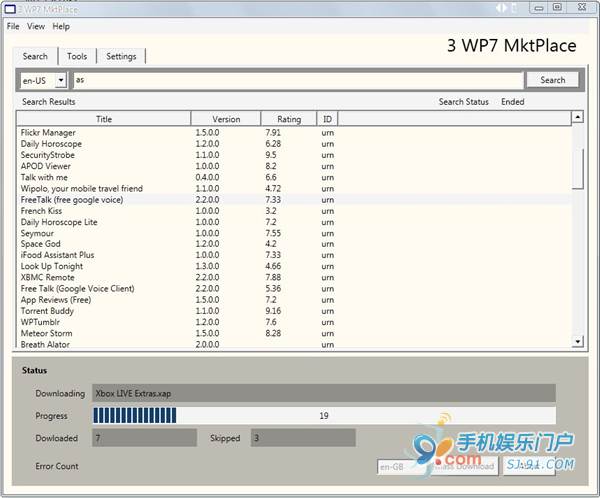This screenshot has width=600, height=498.
Task: Select the 'WPTumblr' row
Action: pos(294,322)
